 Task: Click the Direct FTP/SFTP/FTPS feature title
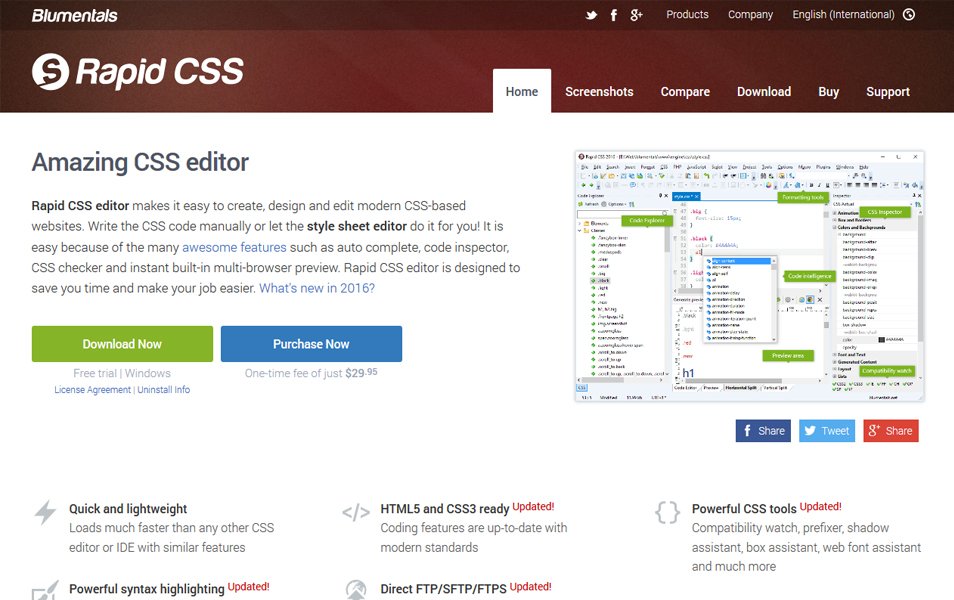pos(444,589)
